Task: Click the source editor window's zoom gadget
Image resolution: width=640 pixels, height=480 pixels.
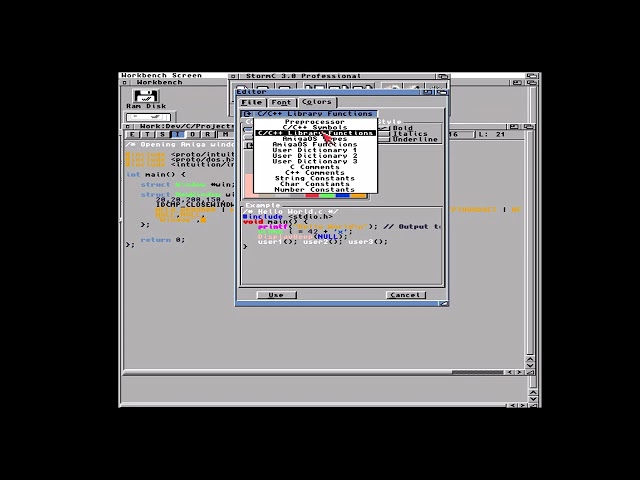Action: coord(514,127)
